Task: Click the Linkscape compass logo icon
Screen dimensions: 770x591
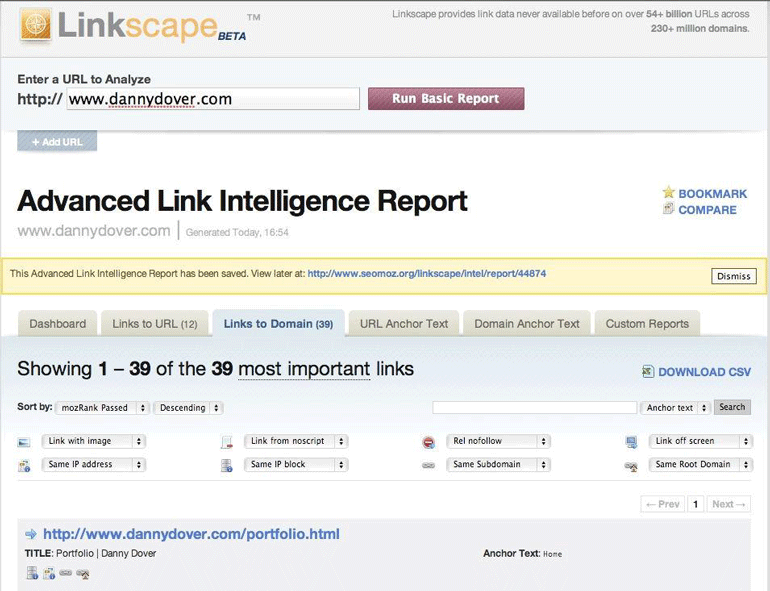Action: 36,25
